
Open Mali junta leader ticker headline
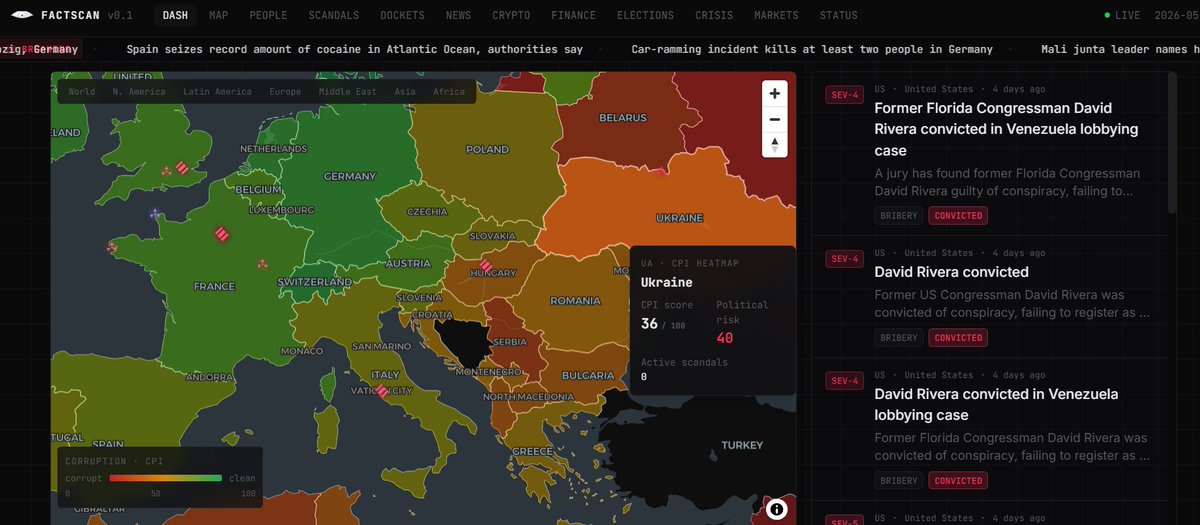click(x=1120, y=49)
